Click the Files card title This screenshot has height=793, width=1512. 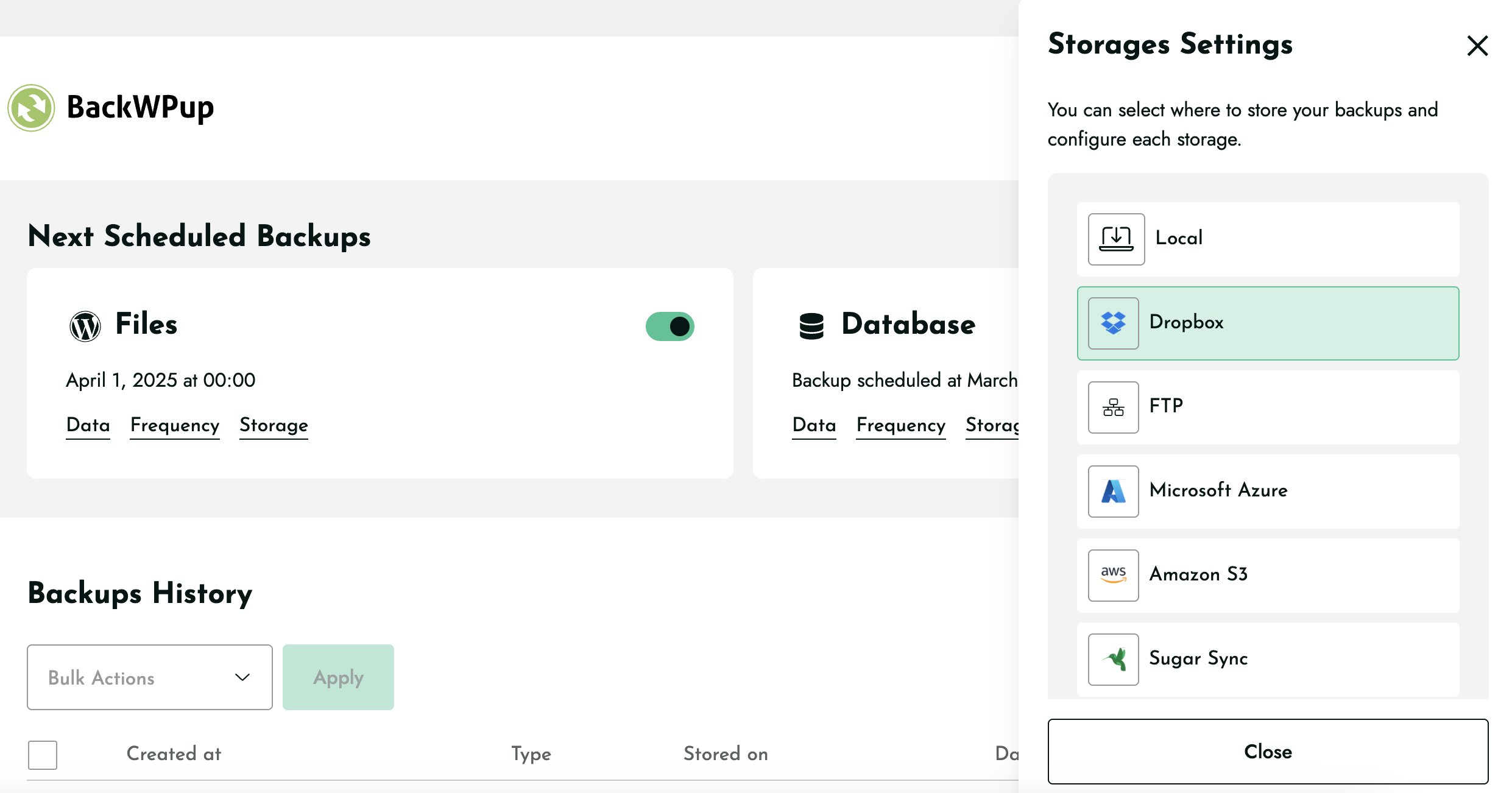pos(146,323)
